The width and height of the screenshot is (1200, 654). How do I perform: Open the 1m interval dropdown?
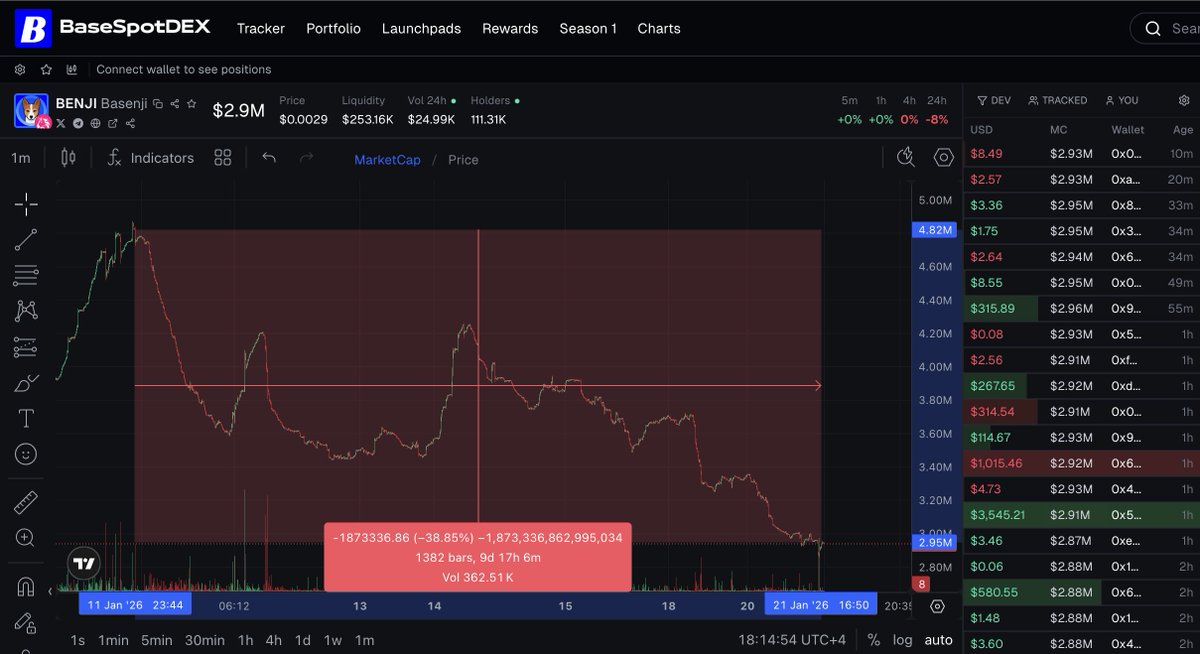point(21,158)
